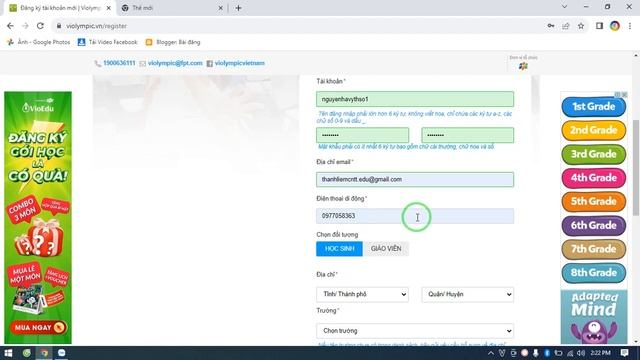Screen dimensions: 640x360
Task: Click the microphone tray icon
Action: [x=536, y=353]
